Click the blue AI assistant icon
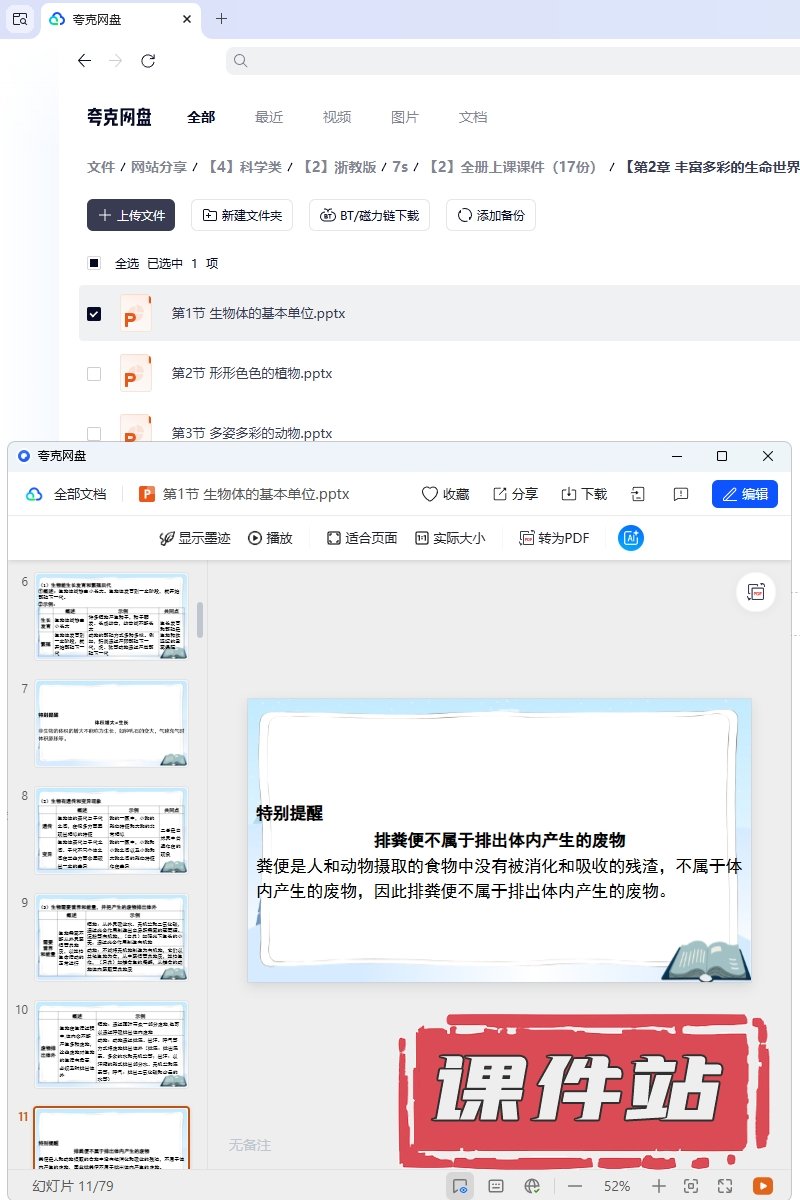Viewport: 800px width, 1200px height. (631, 538)
